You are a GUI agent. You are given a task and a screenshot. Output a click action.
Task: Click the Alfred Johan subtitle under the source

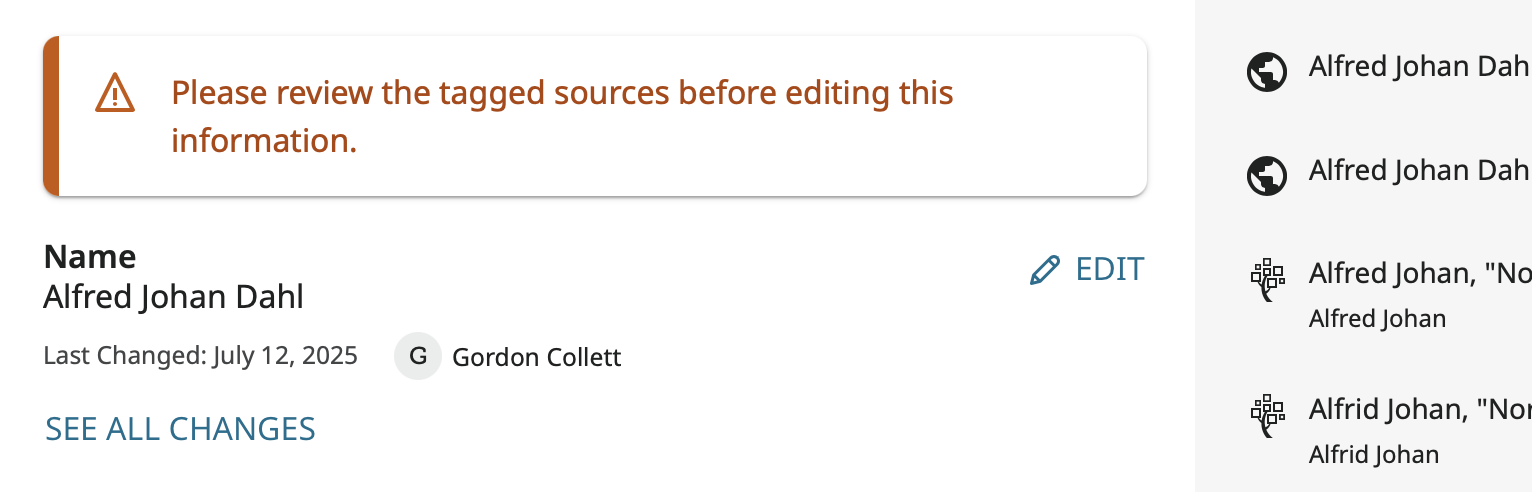[x=1376, y=319]
